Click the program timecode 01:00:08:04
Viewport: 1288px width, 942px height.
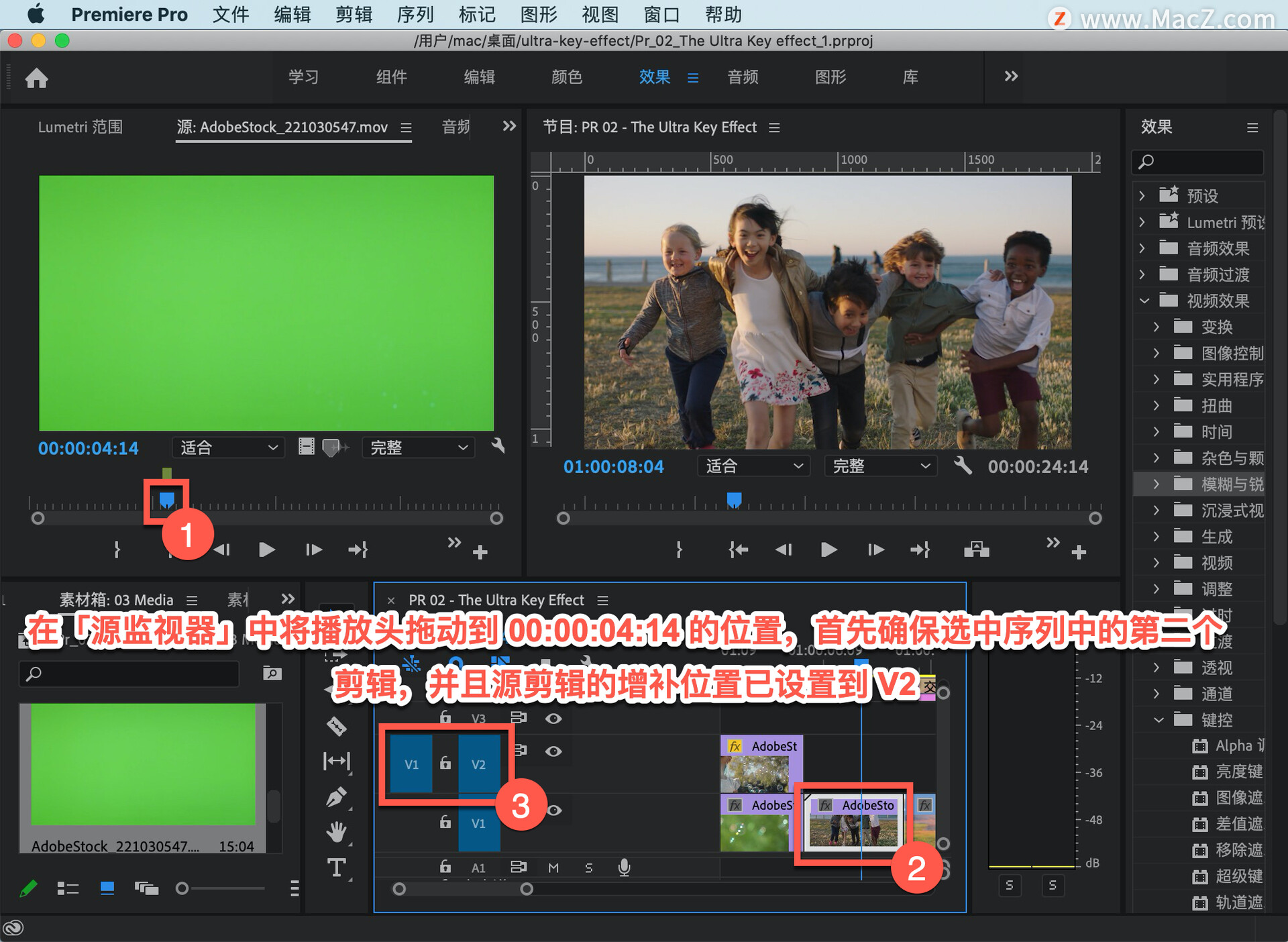[x=613, y=466]
